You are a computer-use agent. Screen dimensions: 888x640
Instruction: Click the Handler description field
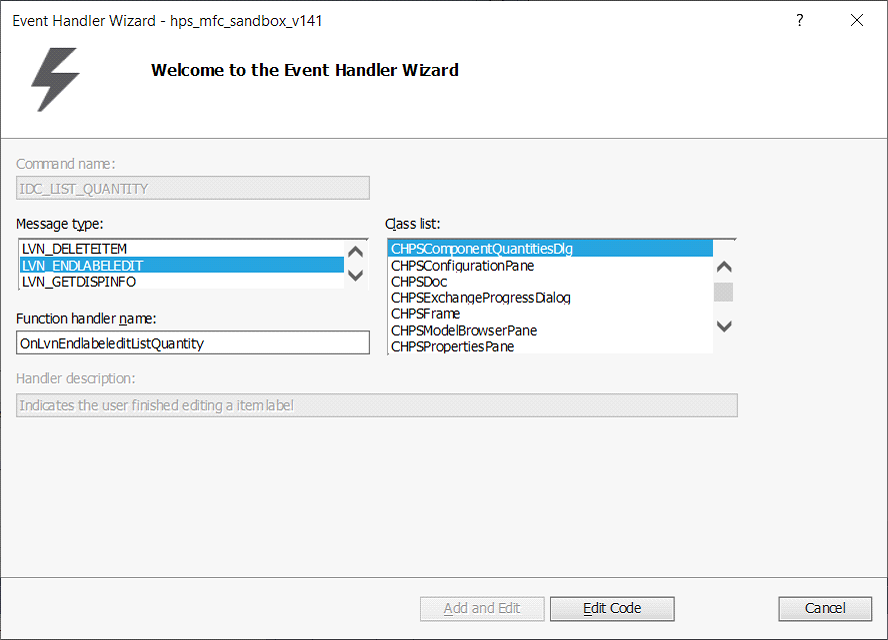tap(377, 406)
